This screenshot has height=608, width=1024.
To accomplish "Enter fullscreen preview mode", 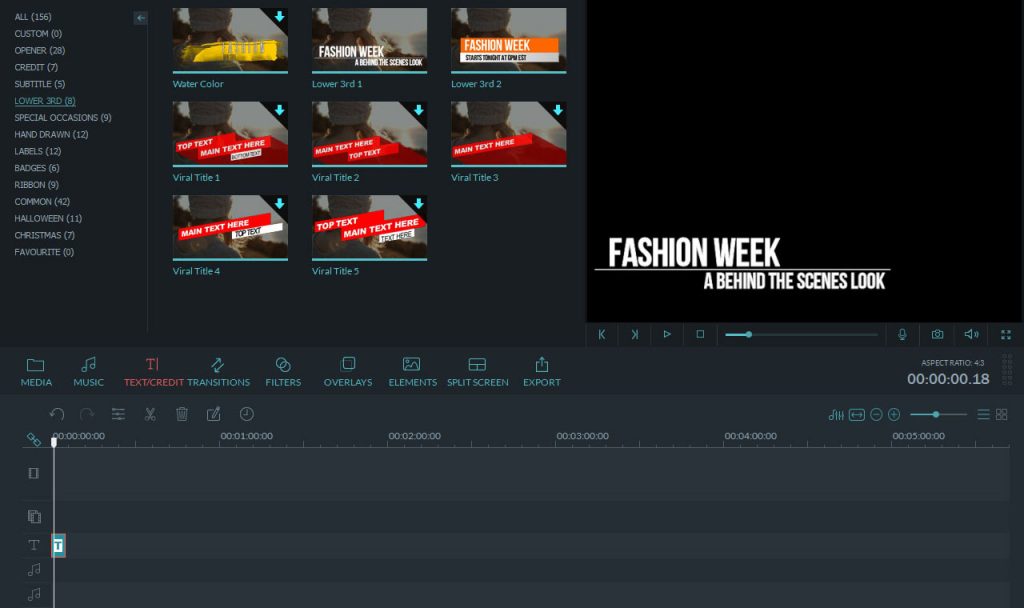I will [1006, 334].
